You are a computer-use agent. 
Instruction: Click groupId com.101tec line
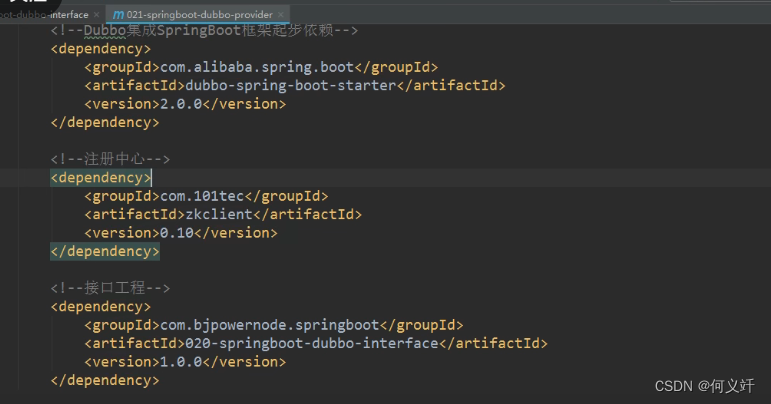[206, 196]
